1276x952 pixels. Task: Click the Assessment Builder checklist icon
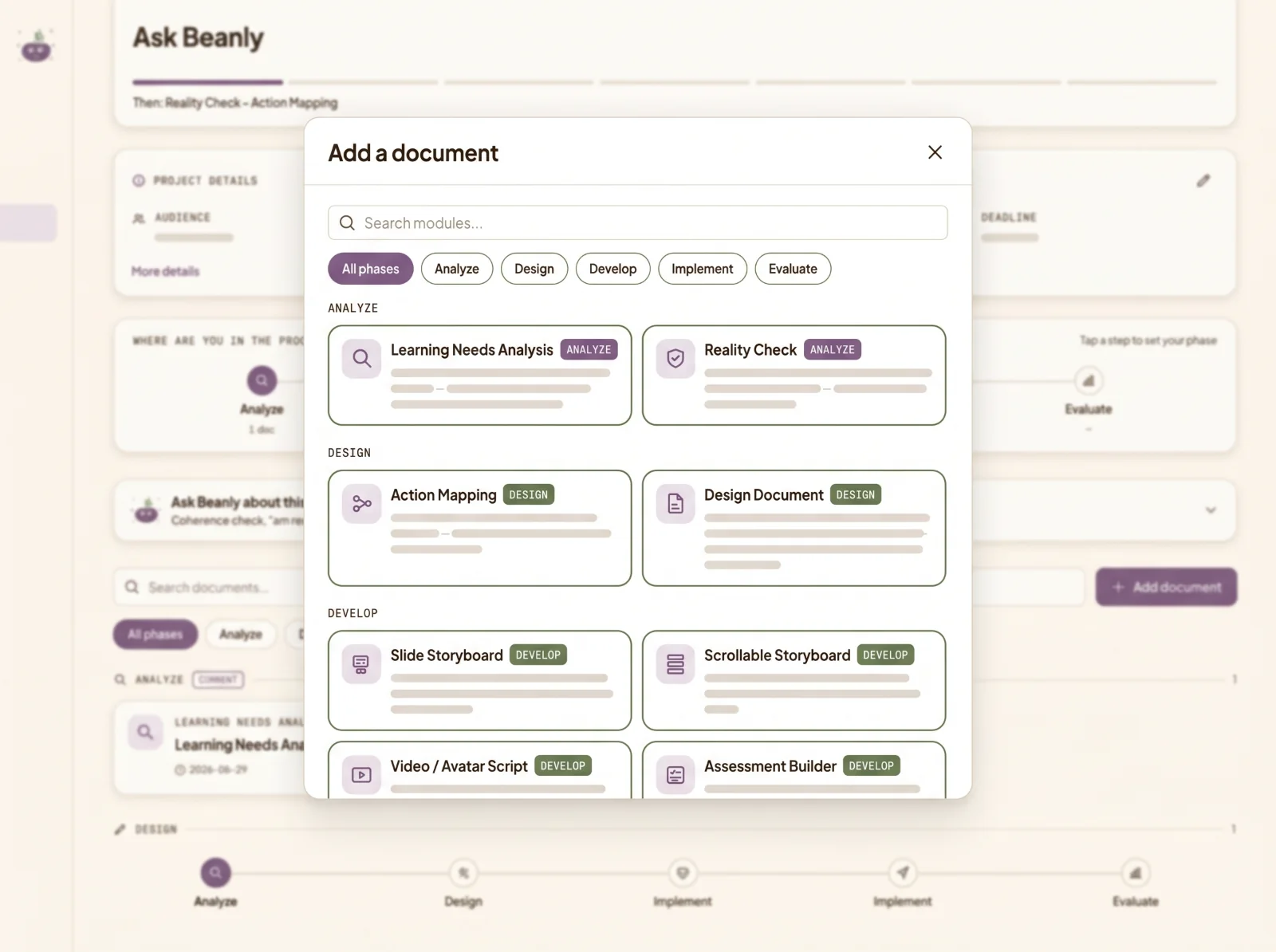(675, 775)
